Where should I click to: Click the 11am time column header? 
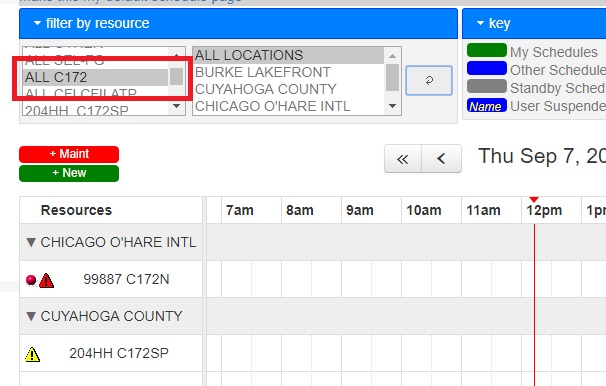coord(483,211)
